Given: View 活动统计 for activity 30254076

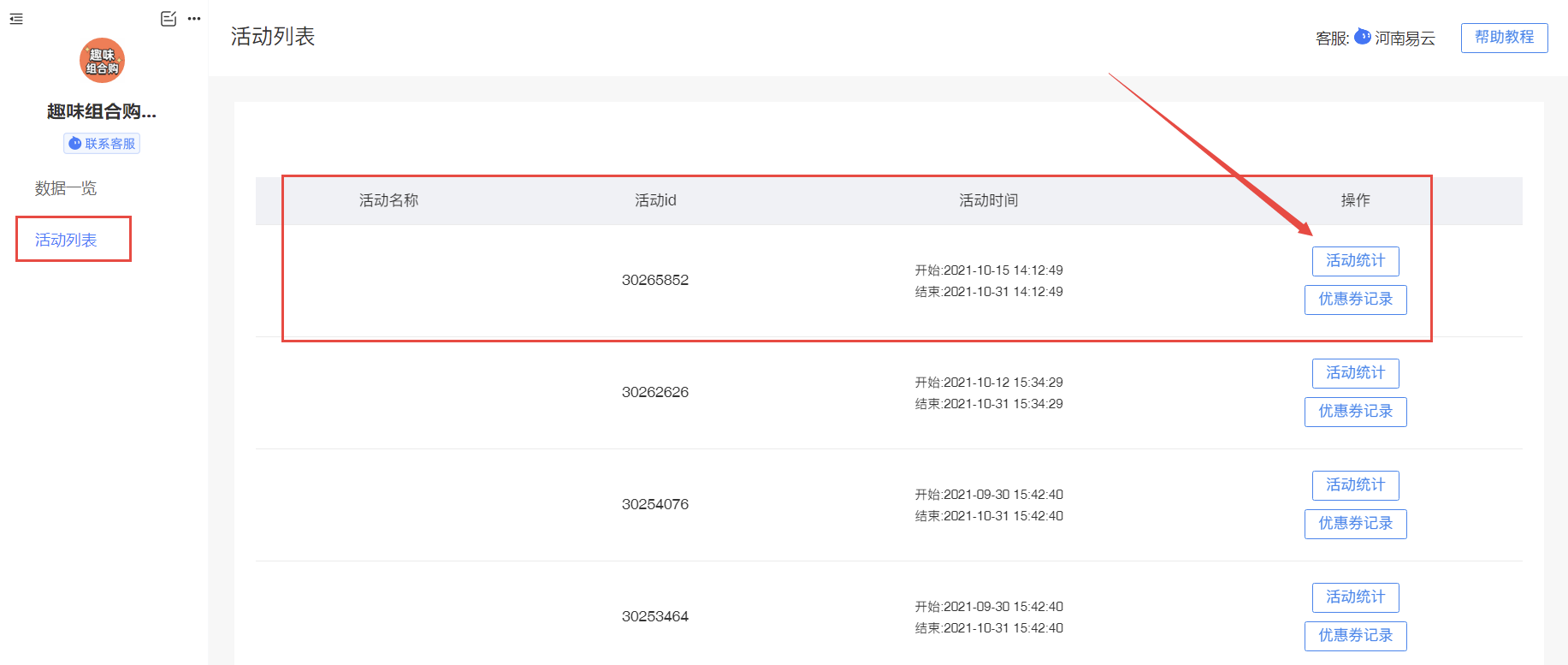Looking at the screenshot, I should 1355,485.
